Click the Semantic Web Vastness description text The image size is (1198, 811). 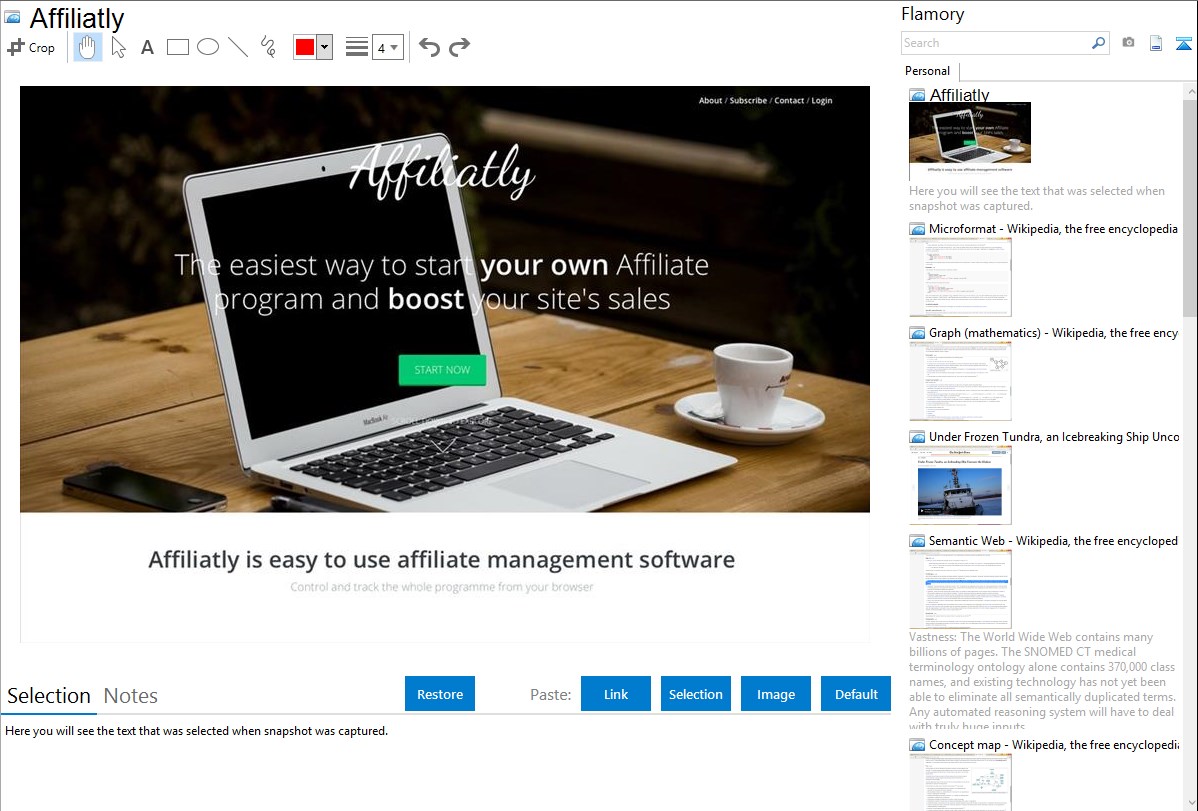tap(1042, 681)
